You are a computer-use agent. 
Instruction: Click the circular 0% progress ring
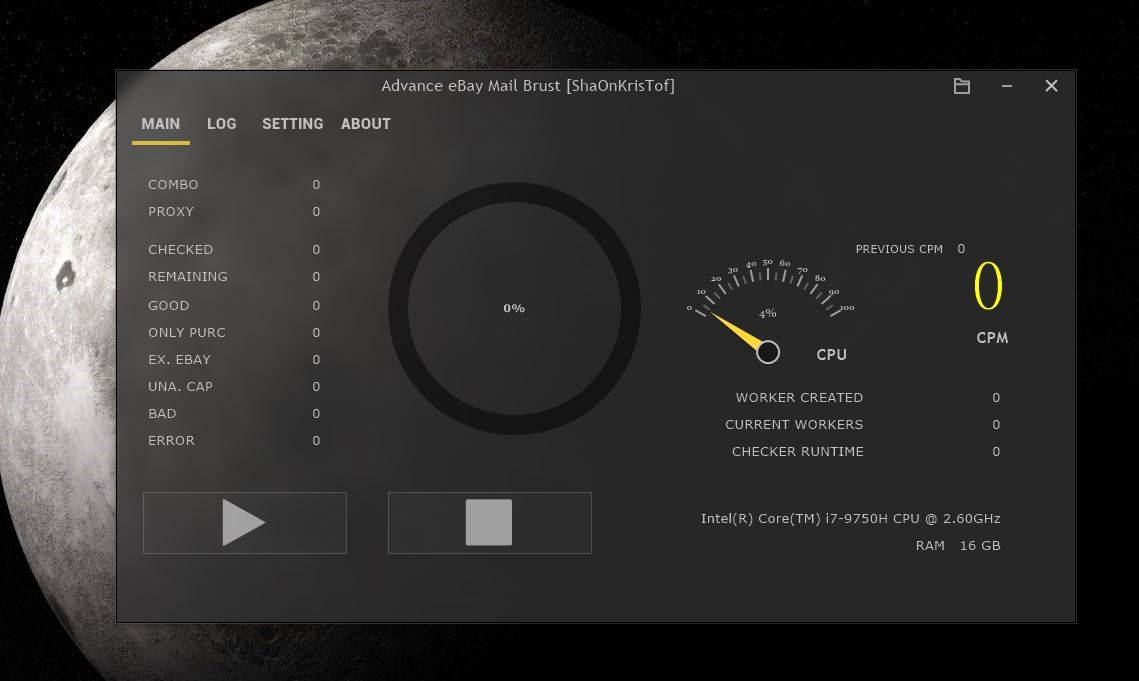[514, 308]
